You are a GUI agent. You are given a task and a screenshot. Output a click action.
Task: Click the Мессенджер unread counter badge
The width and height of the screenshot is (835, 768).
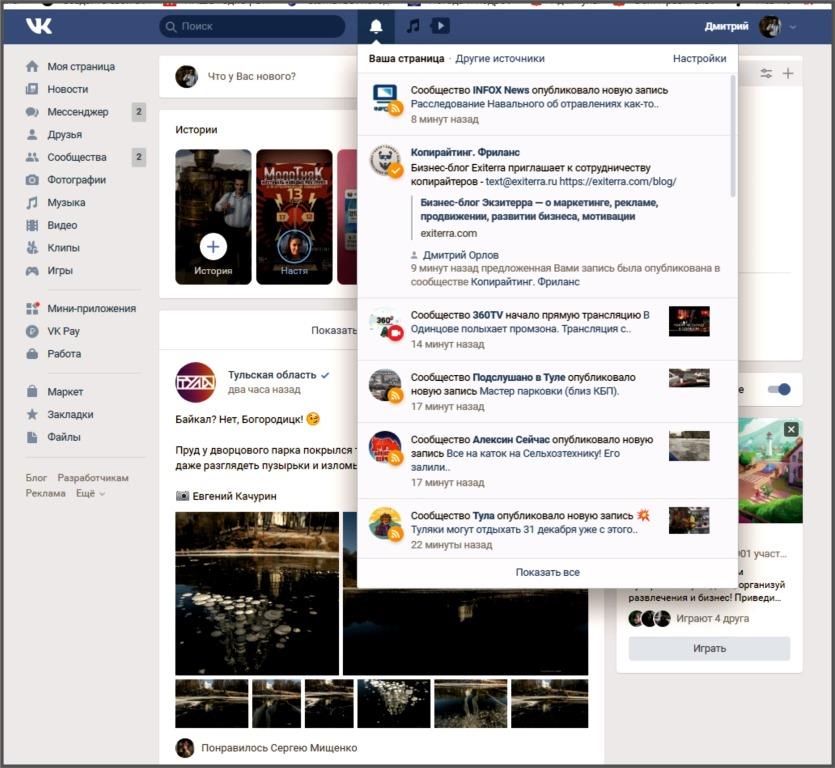coord(139,112)
